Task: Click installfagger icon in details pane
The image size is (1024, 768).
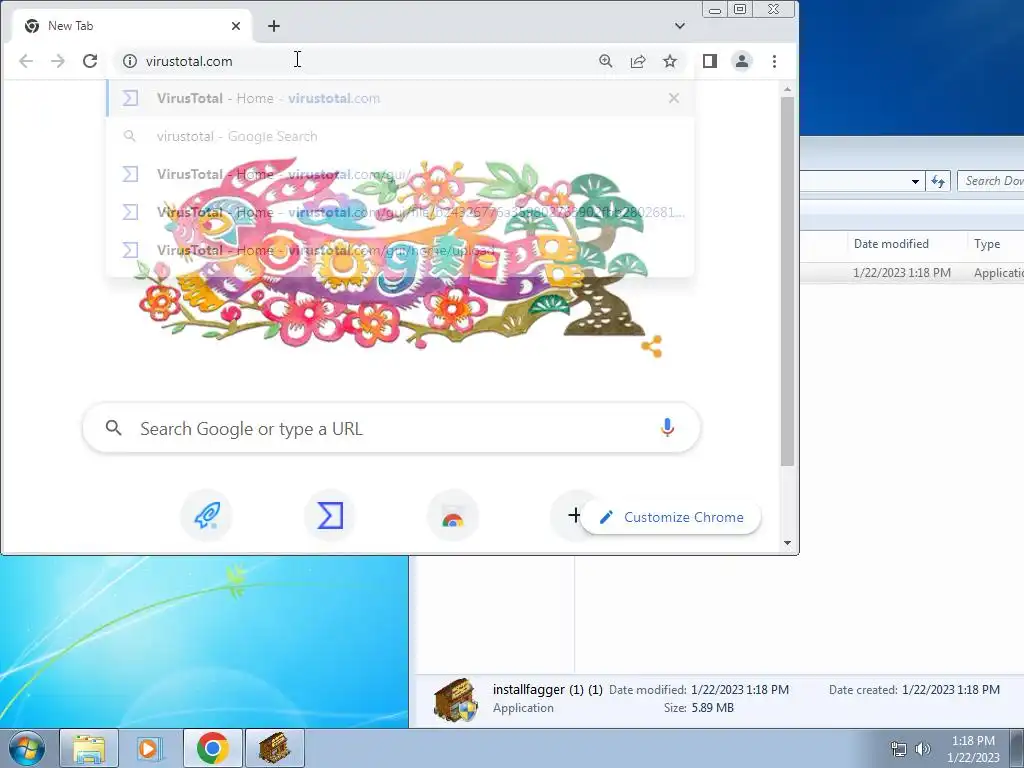Action: pos(456,699)
